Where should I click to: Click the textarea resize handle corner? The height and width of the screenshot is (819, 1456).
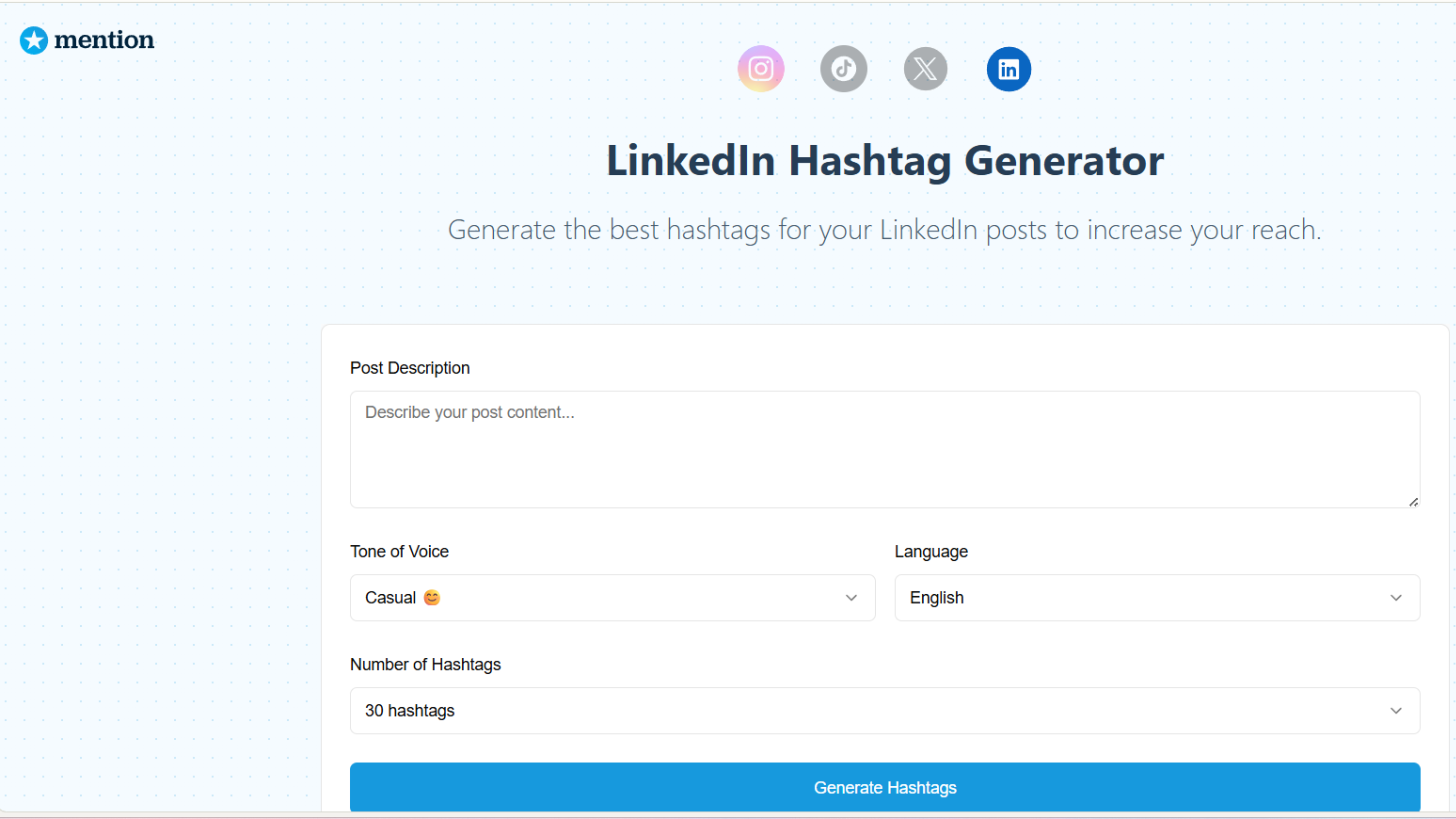pyautogui.click(x=1413, y=502)
